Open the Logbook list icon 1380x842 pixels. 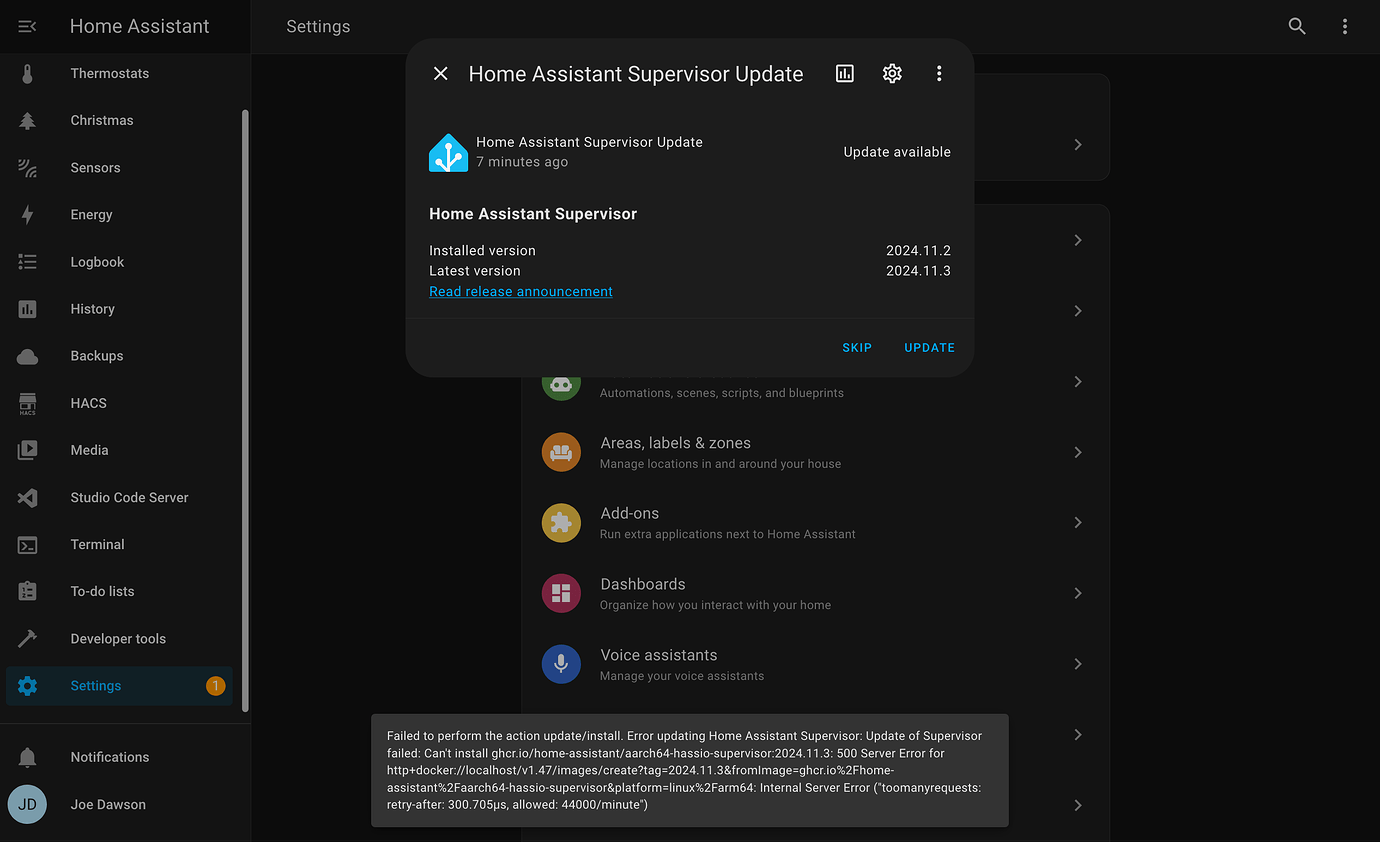pyautogui.click(x=26, y=261)
